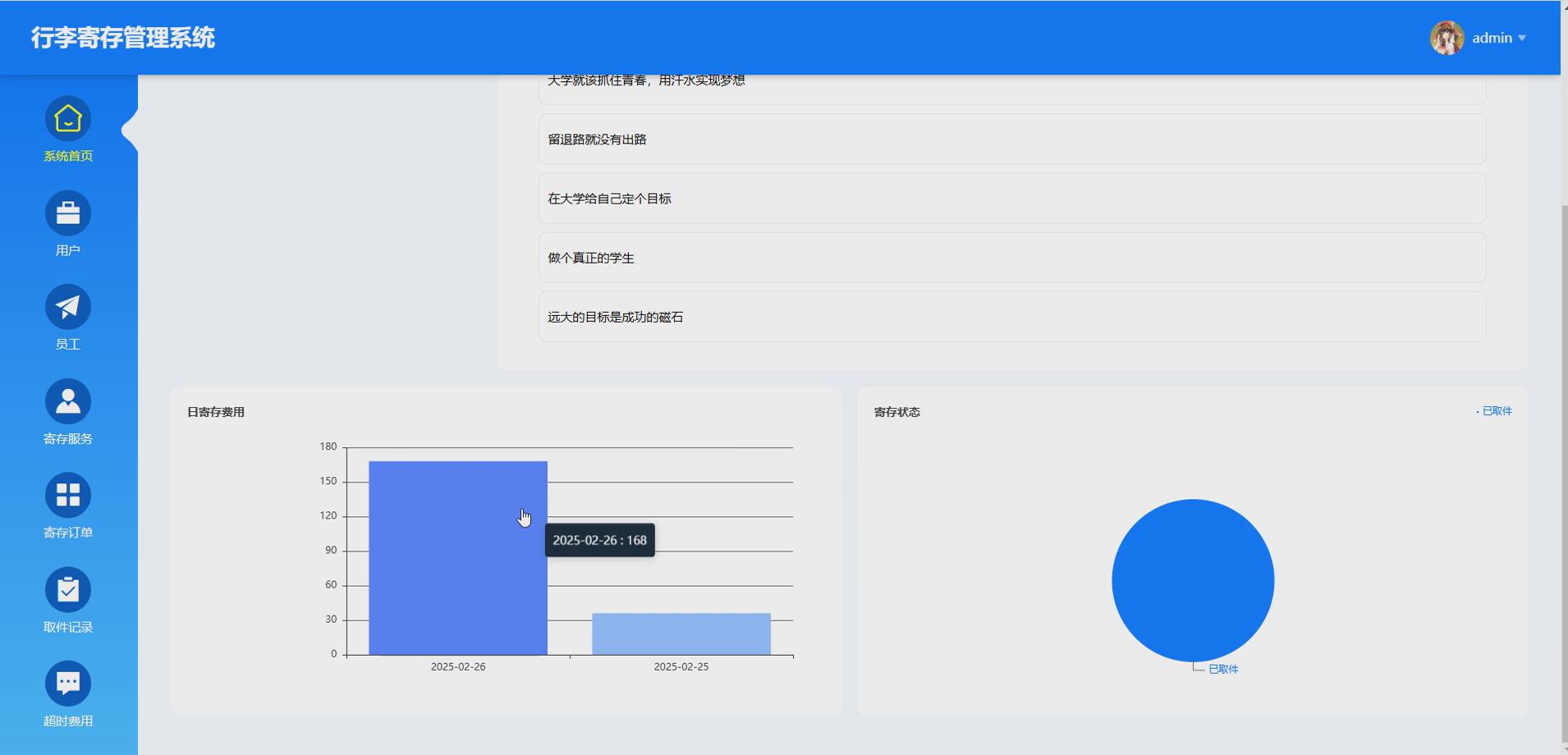Open notice 远大的目标是成功的磁石
The width and height of the screenshot is (1568, 755).
(x=1012, y=317)
